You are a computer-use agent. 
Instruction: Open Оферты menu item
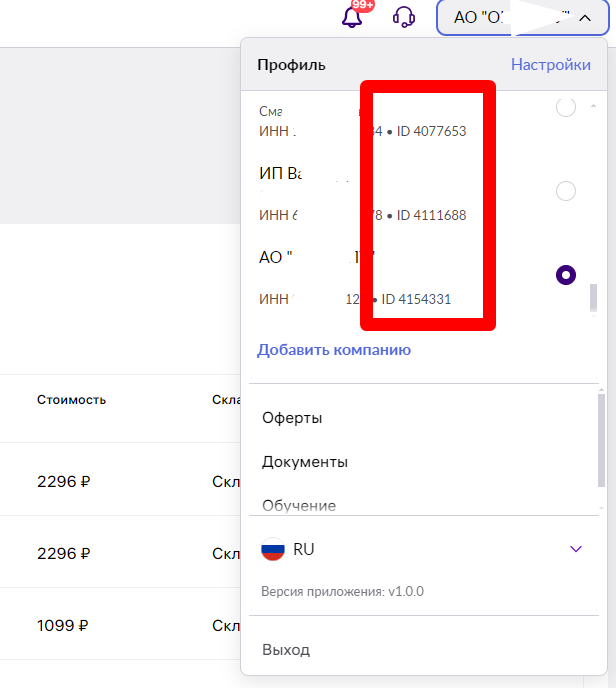coord(292,418)
